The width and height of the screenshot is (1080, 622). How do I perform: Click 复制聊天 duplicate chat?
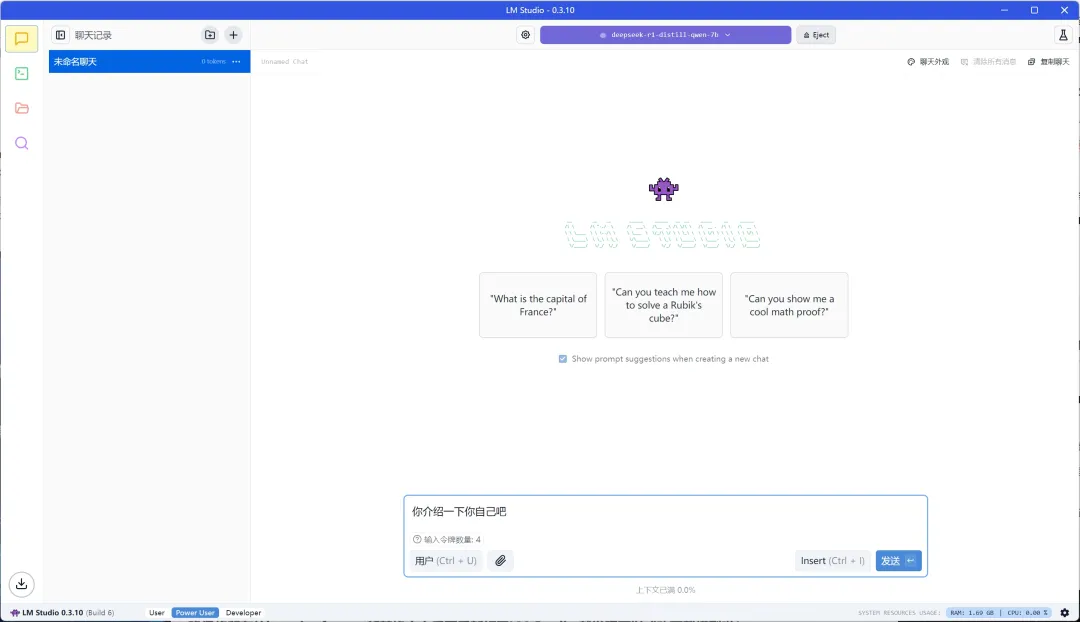(1048, 61)
